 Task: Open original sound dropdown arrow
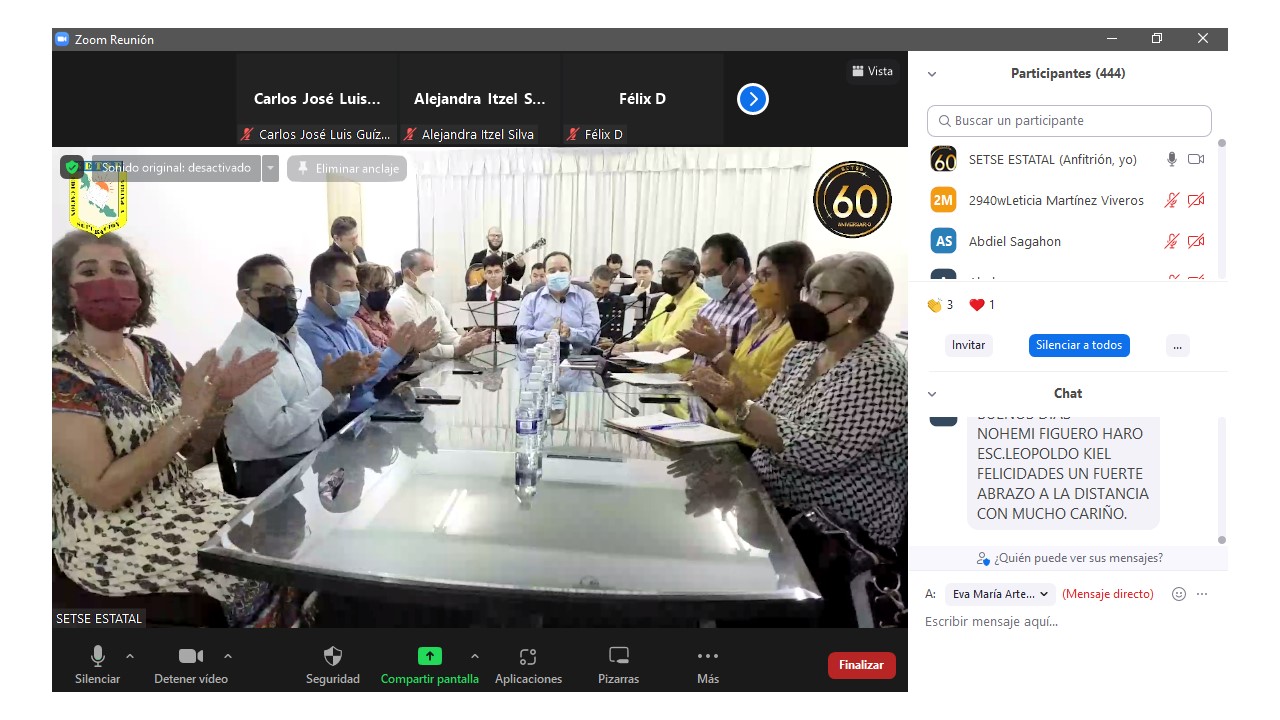[x=270, y=168]
